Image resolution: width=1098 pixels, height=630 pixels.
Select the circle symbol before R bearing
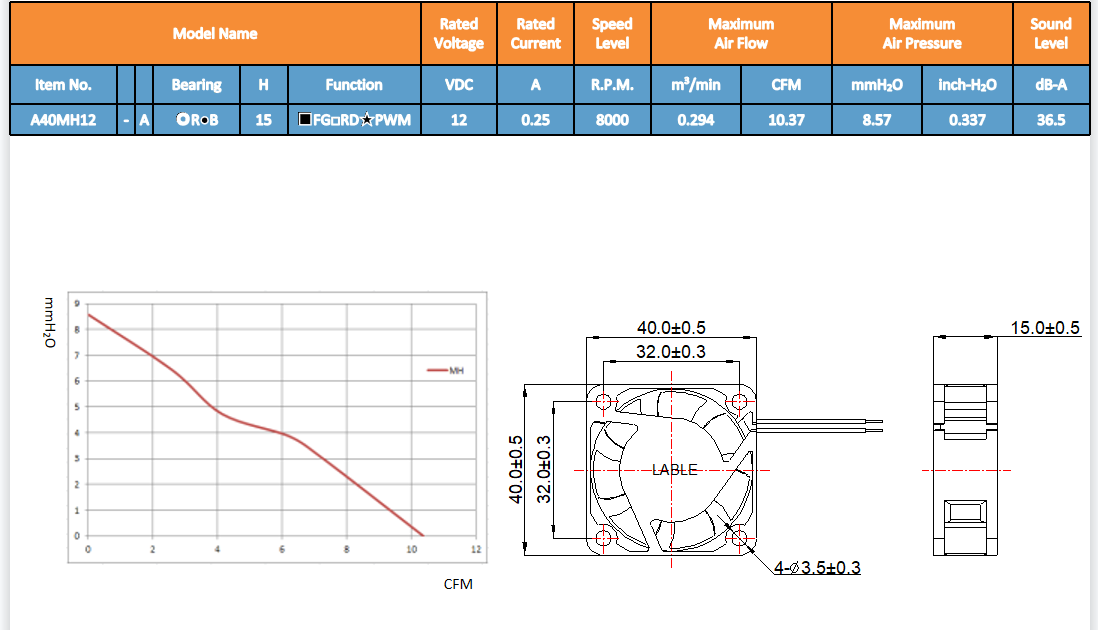point(181,120)
